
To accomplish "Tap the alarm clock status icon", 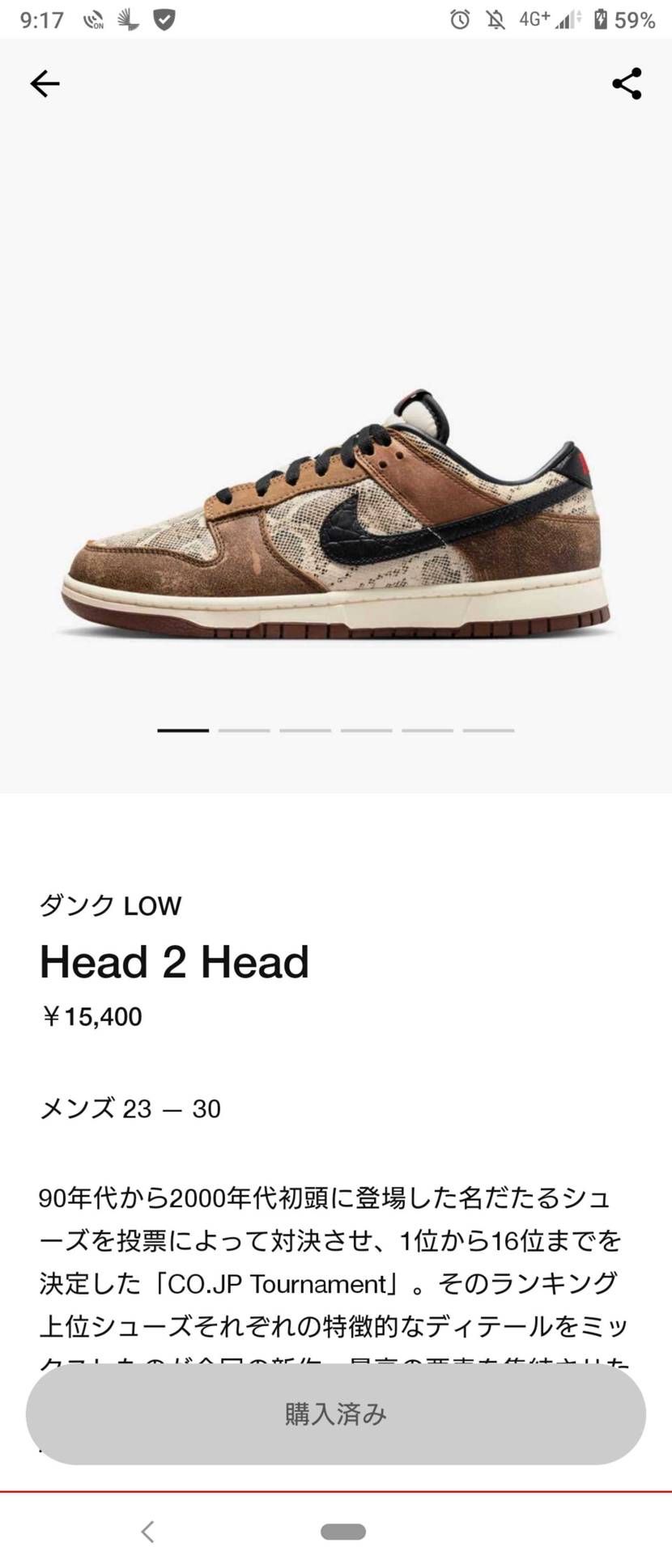I will [460, 19].
